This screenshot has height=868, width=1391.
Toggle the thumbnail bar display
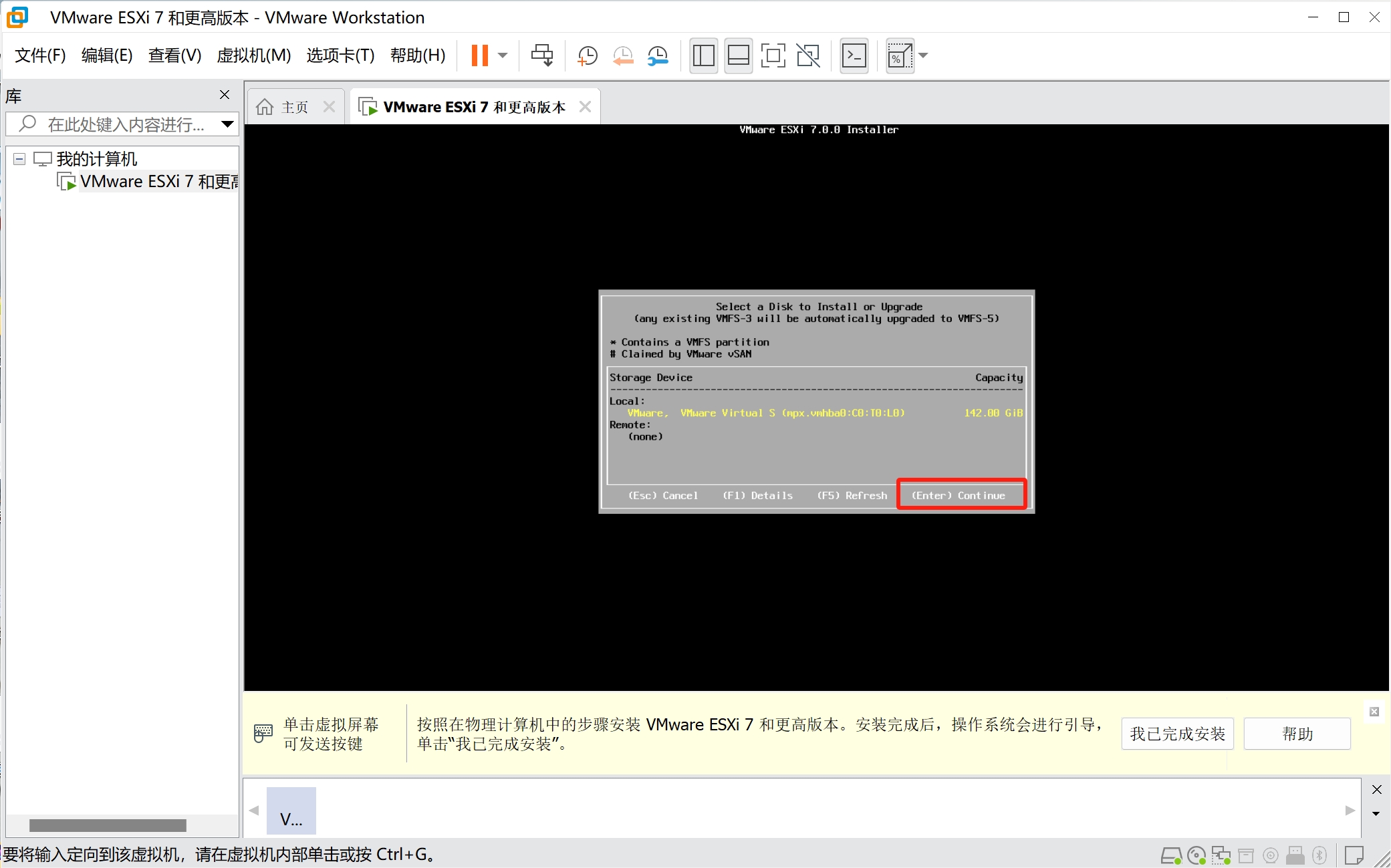pyautogui.click(x=738, y=55)
